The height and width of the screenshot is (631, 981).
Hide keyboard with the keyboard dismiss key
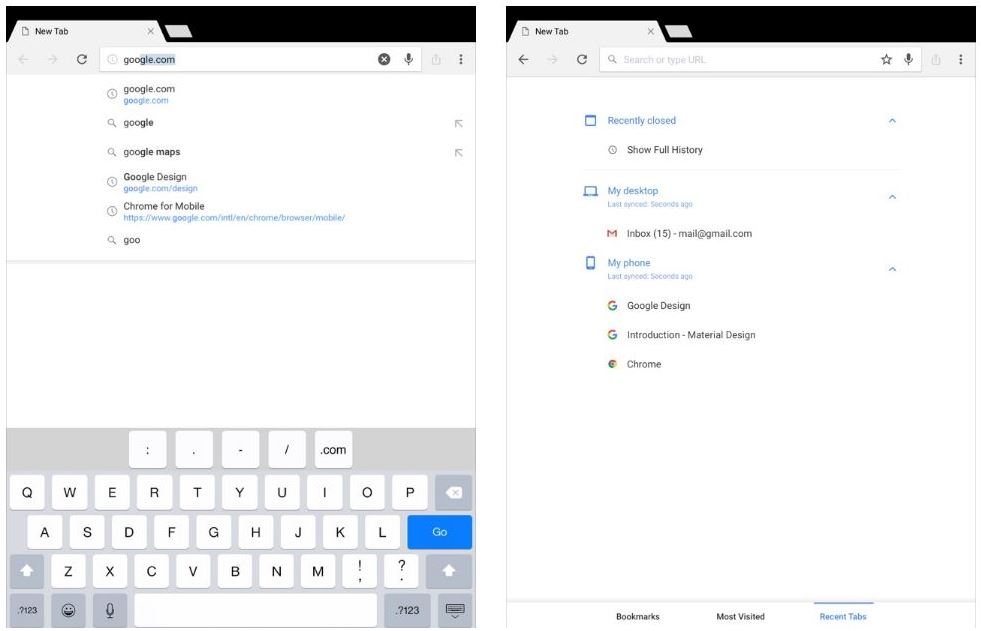(x=455, y=610)
